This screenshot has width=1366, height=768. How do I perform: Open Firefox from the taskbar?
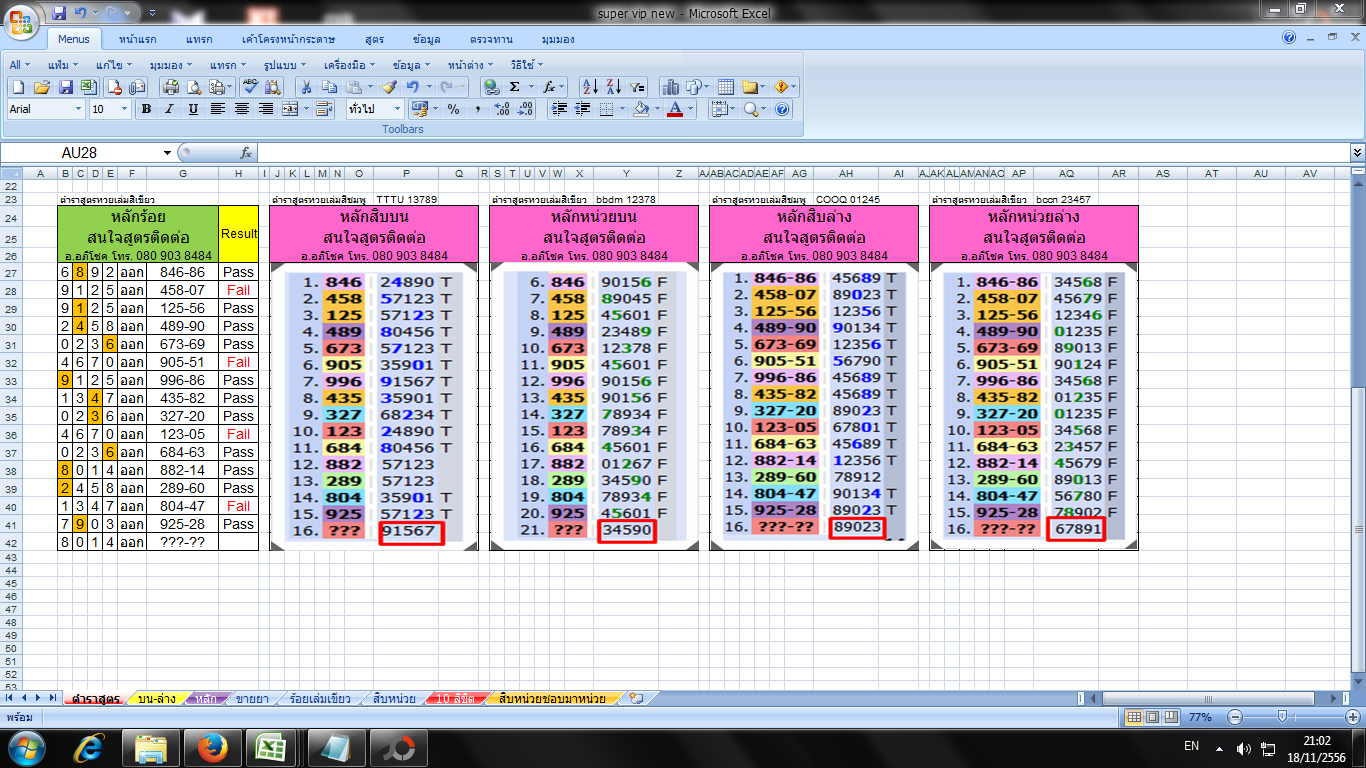(x=213, y=747)
